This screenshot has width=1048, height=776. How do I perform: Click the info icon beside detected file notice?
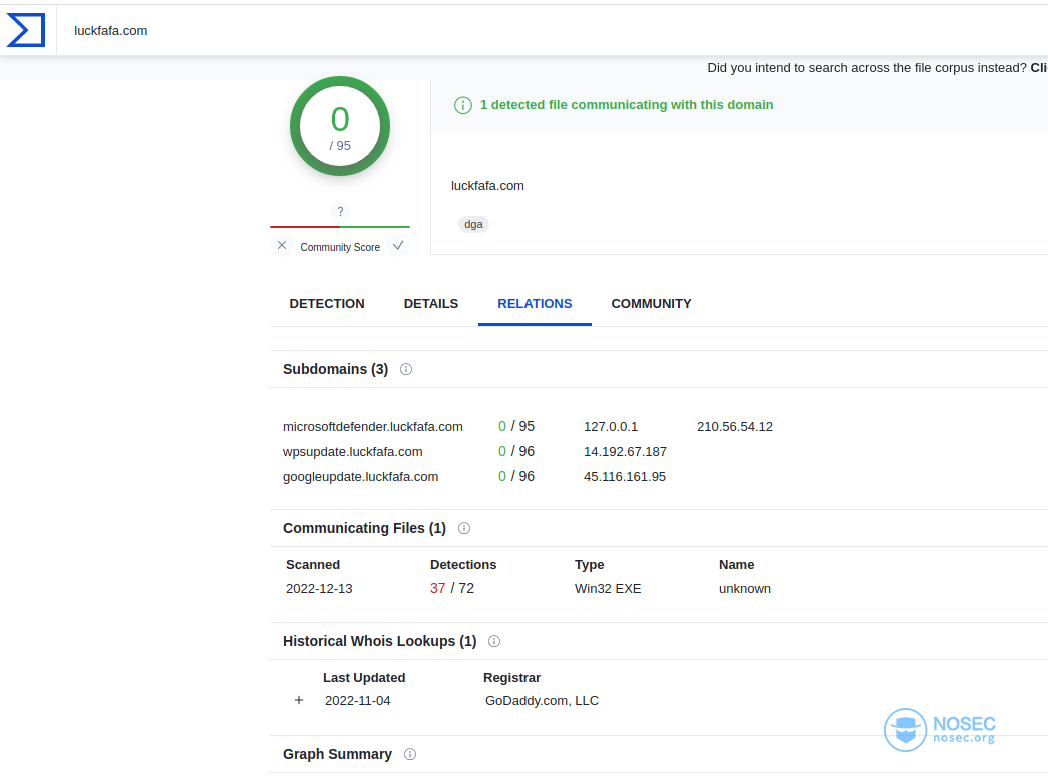(x=463, y=105)
